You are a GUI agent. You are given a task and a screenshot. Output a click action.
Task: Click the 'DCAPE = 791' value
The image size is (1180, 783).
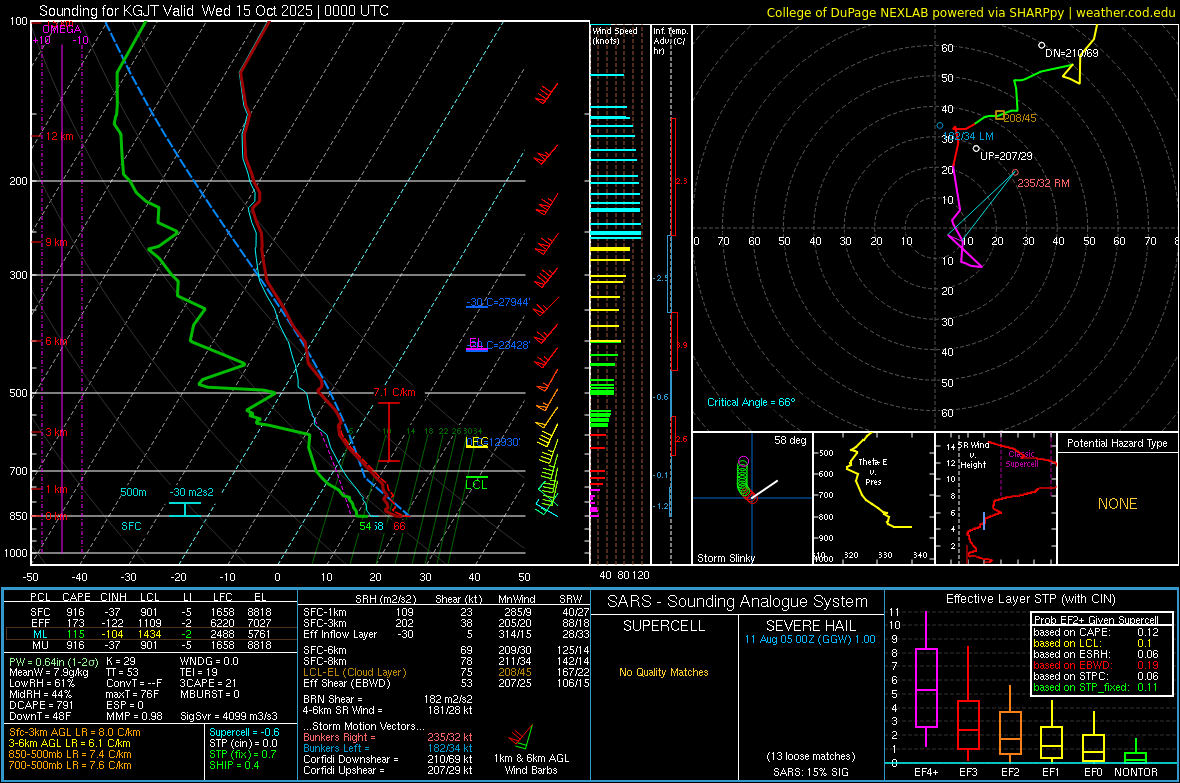point(41,705)
